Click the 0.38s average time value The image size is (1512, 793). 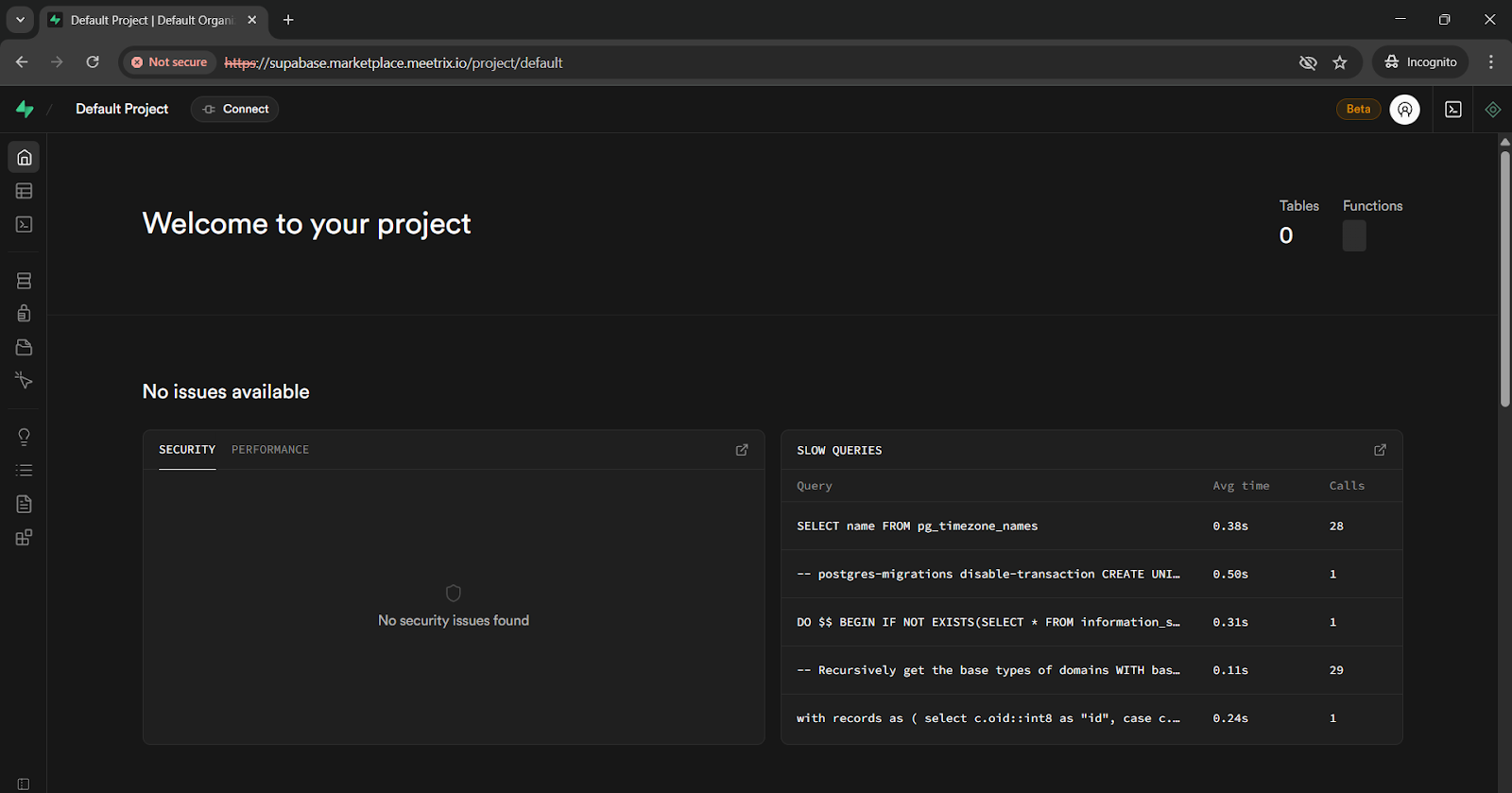[1230, 526]
